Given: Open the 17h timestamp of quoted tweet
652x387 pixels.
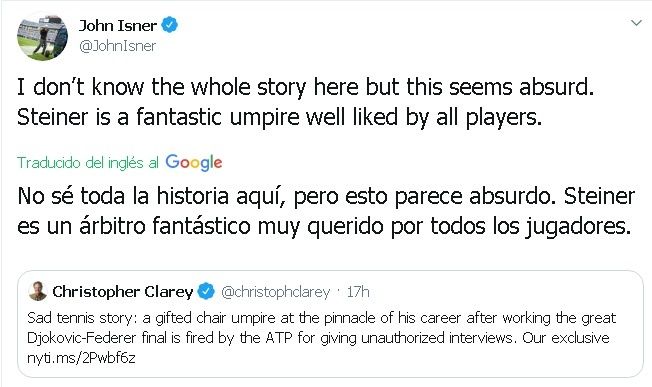Looking at the screenshot, I should click(358, 292).
